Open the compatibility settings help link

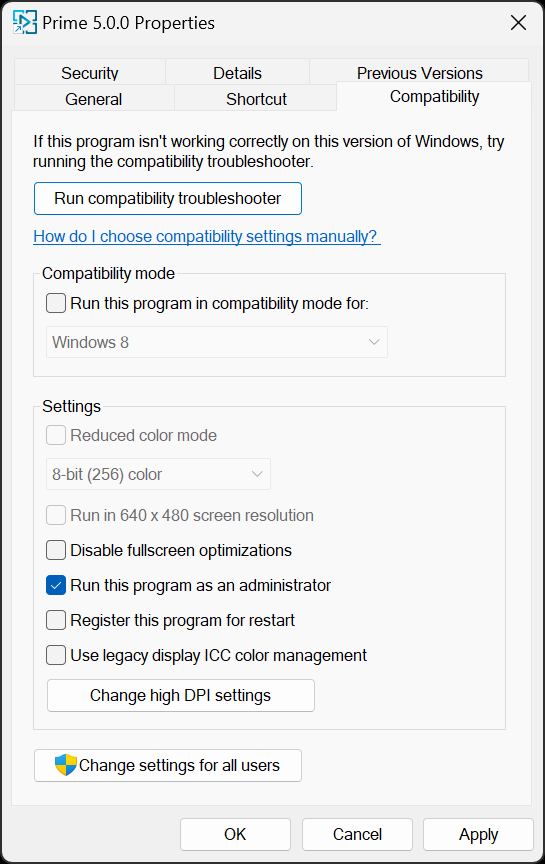[x=207, y=236]
